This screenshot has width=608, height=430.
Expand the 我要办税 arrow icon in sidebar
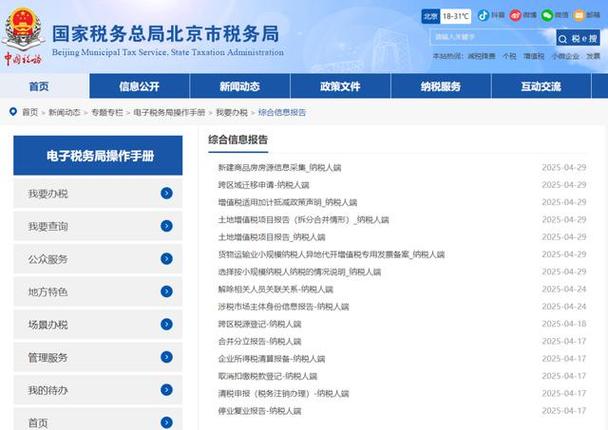[x=167, y=193]
